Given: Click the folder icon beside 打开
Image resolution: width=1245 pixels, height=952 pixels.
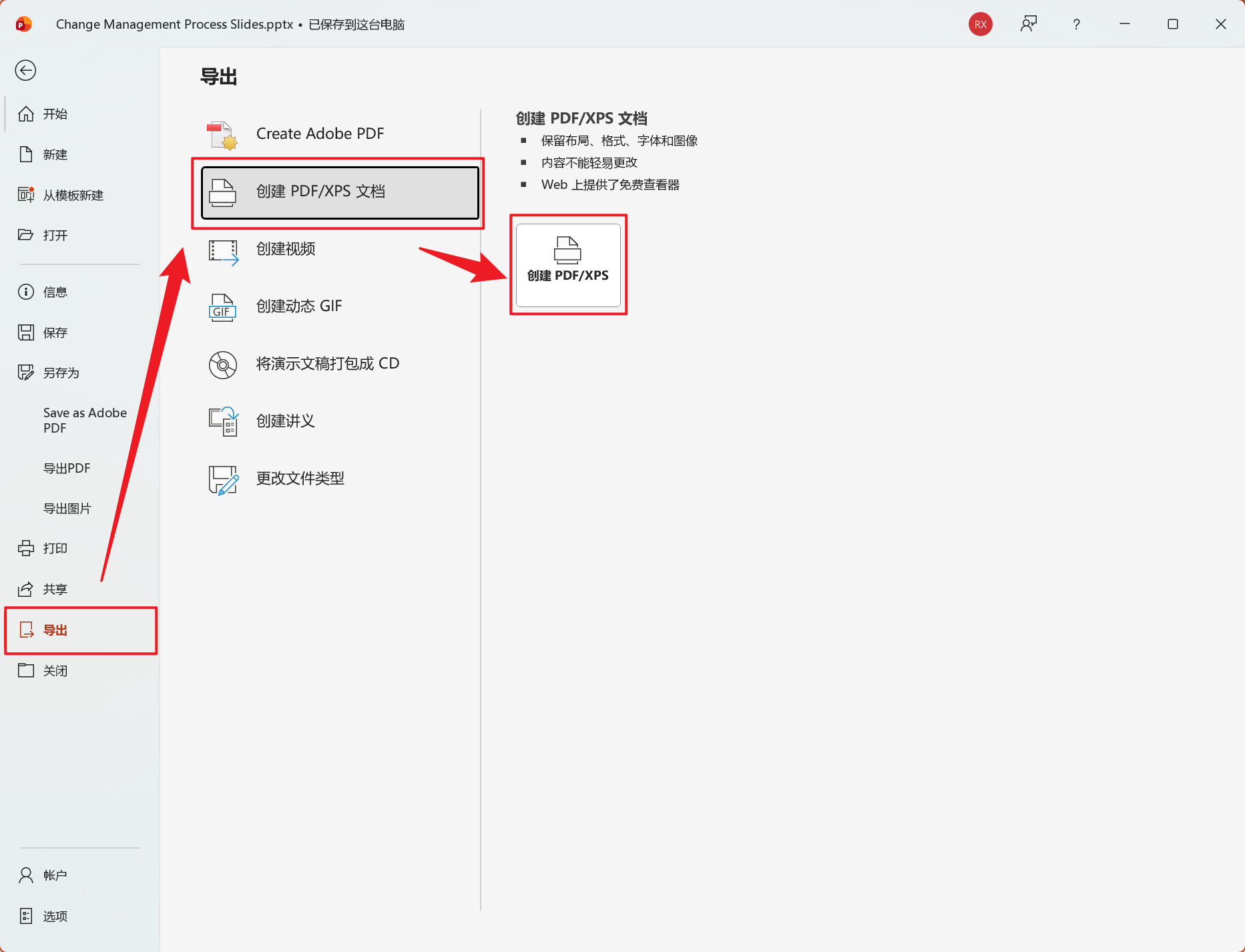Looking at the screenshot, I should pyautogui.click(x=26, y=235).
